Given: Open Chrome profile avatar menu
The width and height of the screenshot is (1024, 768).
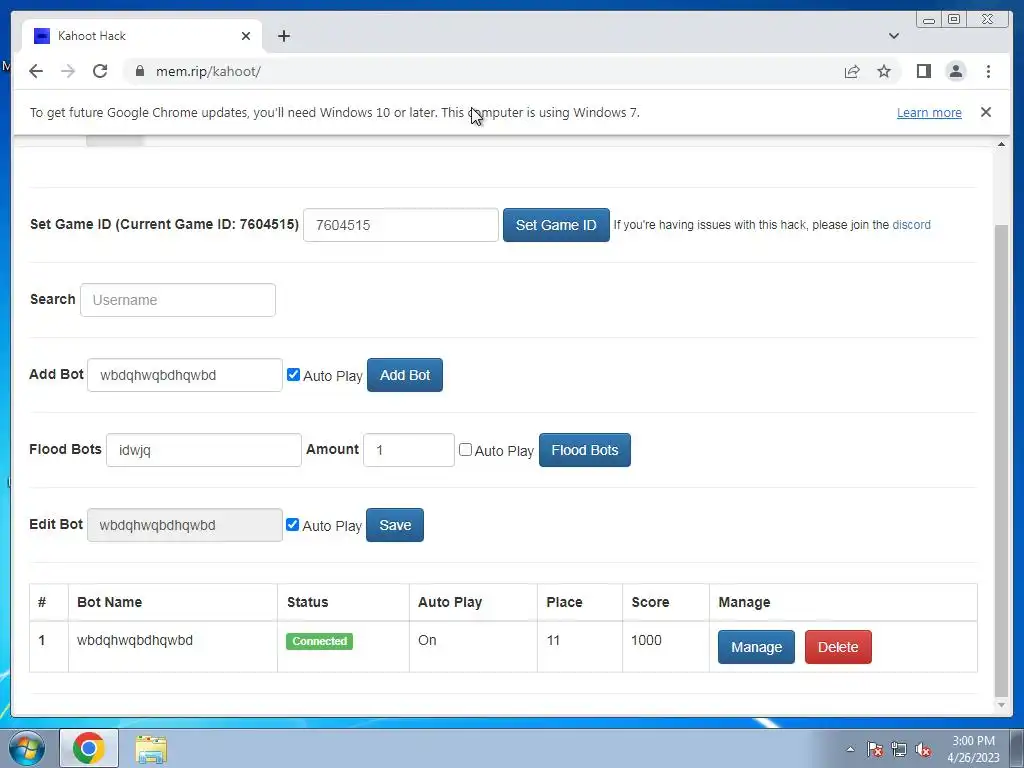Looking at the screenshot, I should (x=956, y=71).
